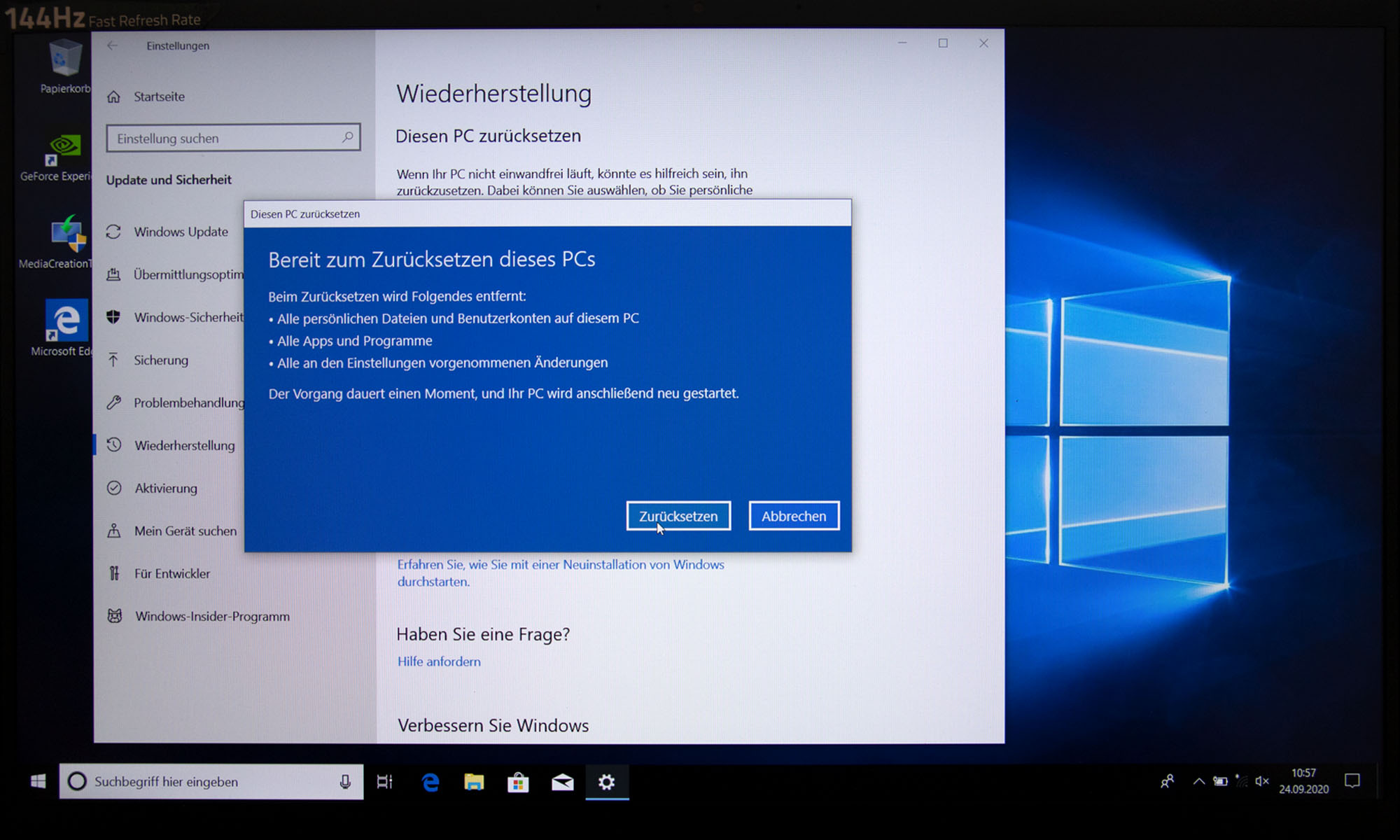The image size is (1400, 840).
Task: Open the Windows Start menu
Action: (38, 781)
